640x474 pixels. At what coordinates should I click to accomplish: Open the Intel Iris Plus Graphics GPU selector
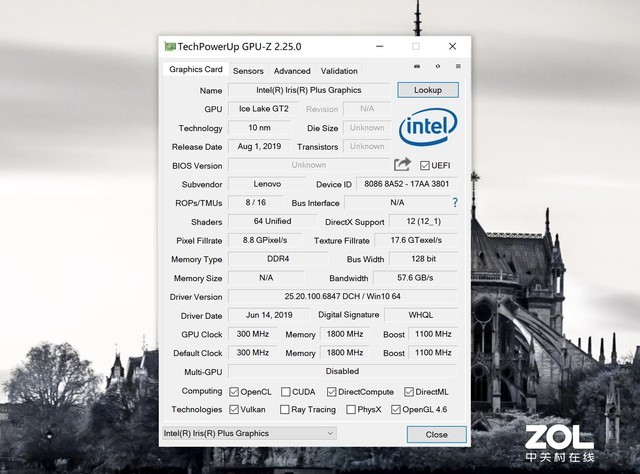coord(249,434)
